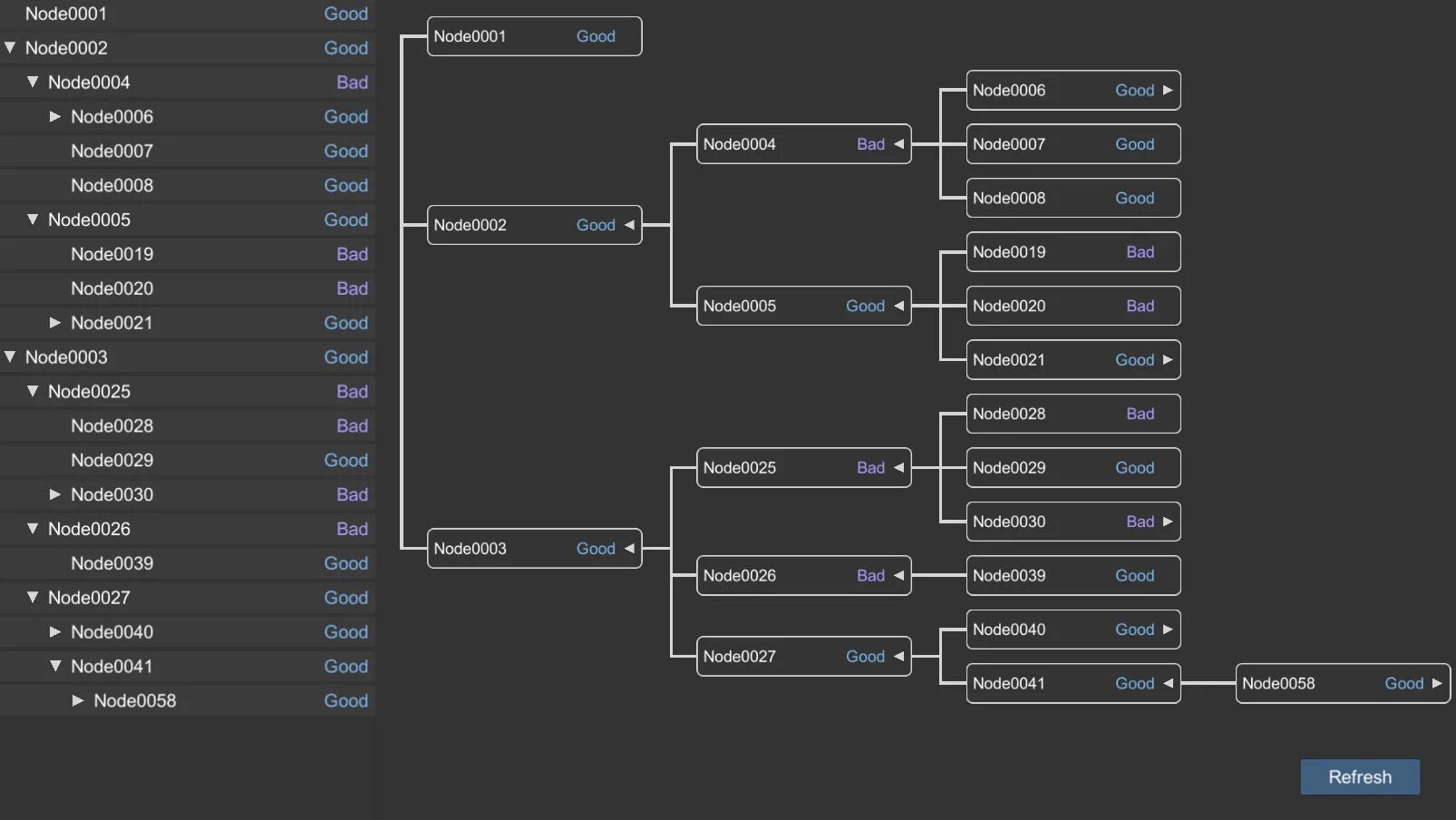Select Node0028 row in the tree list
Screen dimensions: 1456x820
188,425
